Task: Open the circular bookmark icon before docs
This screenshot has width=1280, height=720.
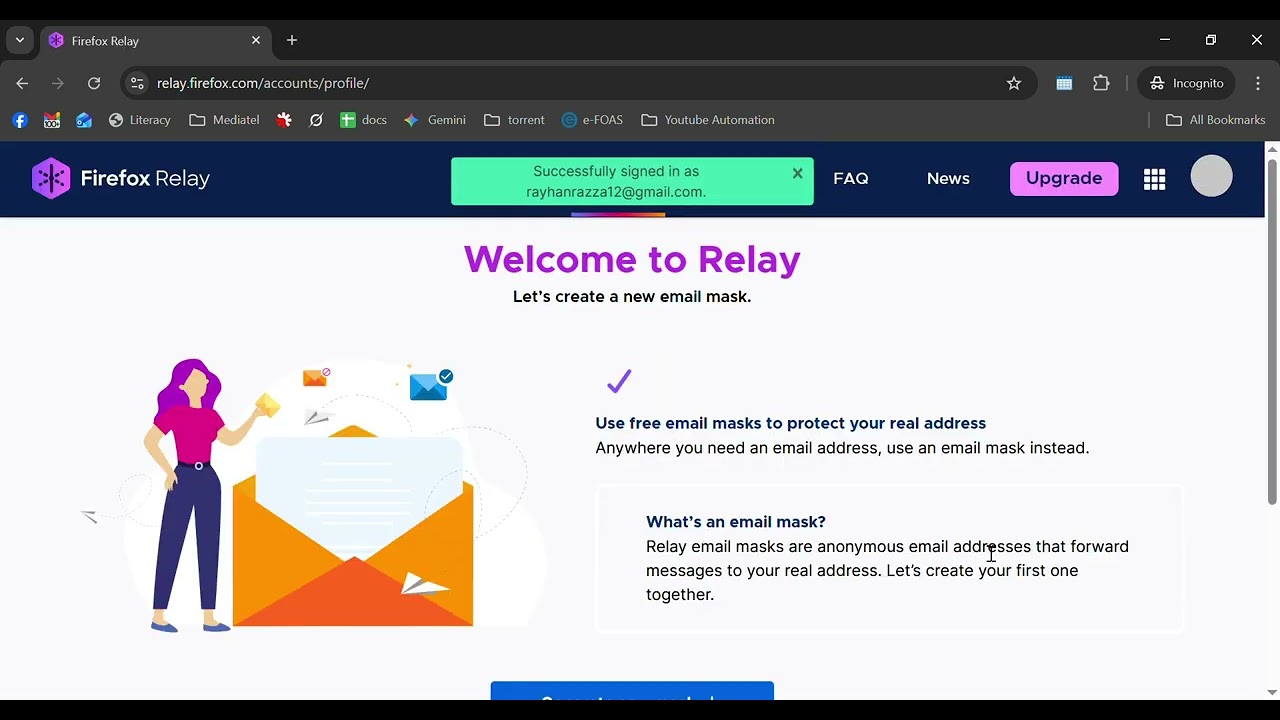Action: coord(316,120)
